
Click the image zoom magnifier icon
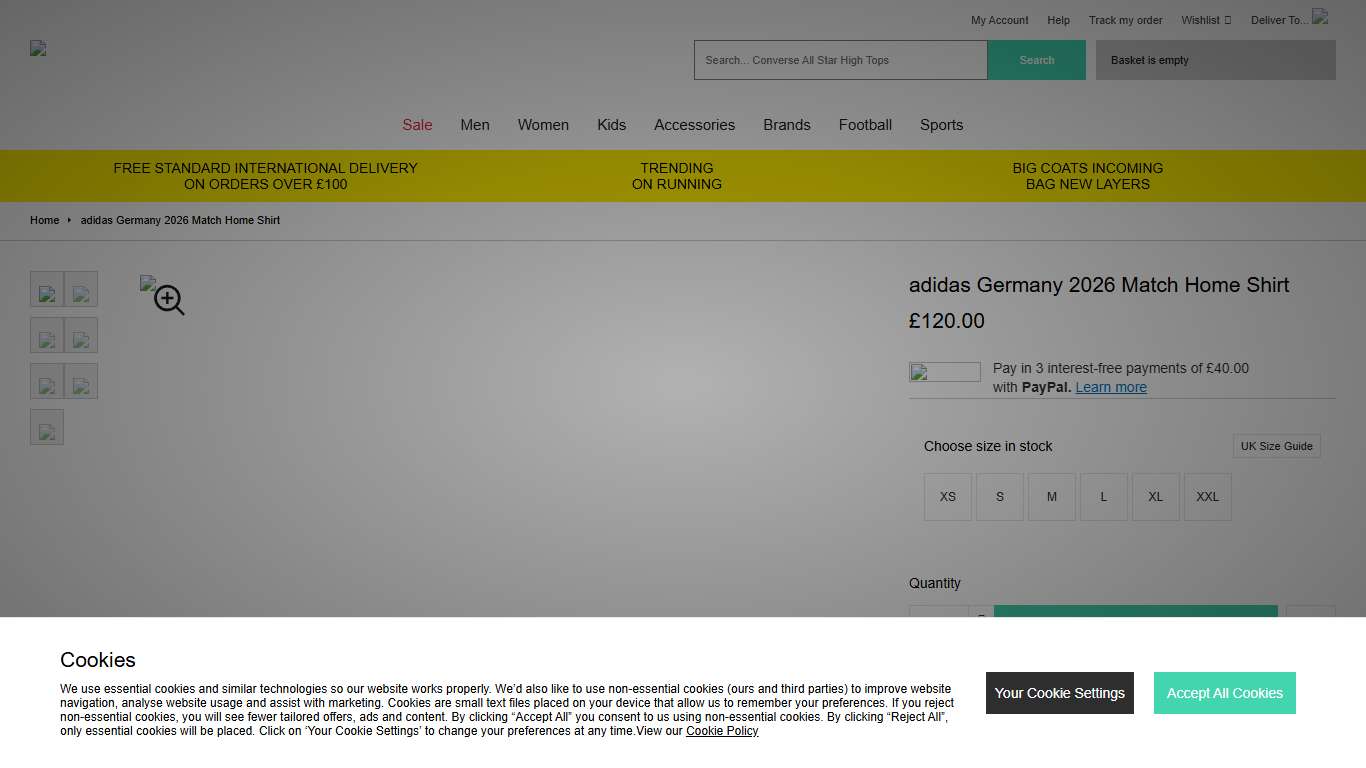click(163, 298)
